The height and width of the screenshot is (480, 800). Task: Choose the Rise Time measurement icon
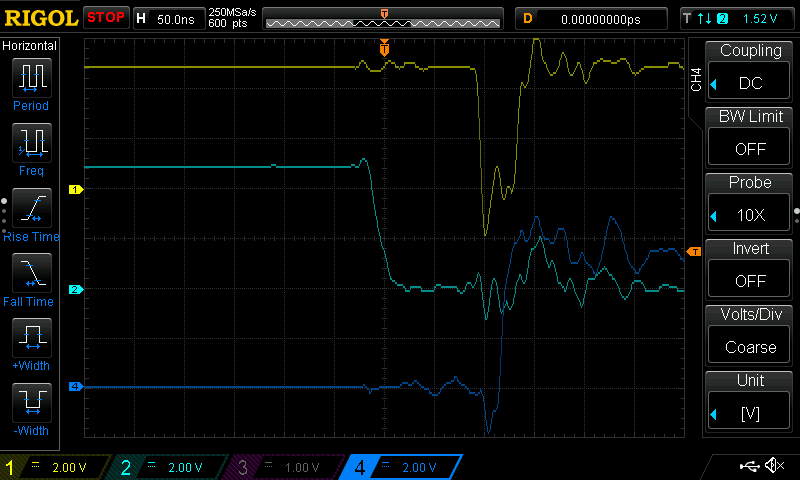30,208
